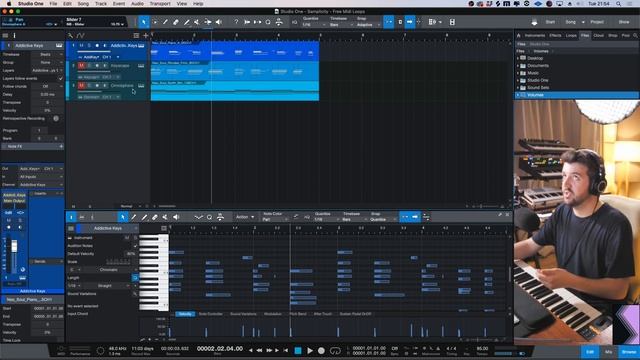Screen dimensions: 640x360
Task: Open the Apple menu
Action: (9, 4)
